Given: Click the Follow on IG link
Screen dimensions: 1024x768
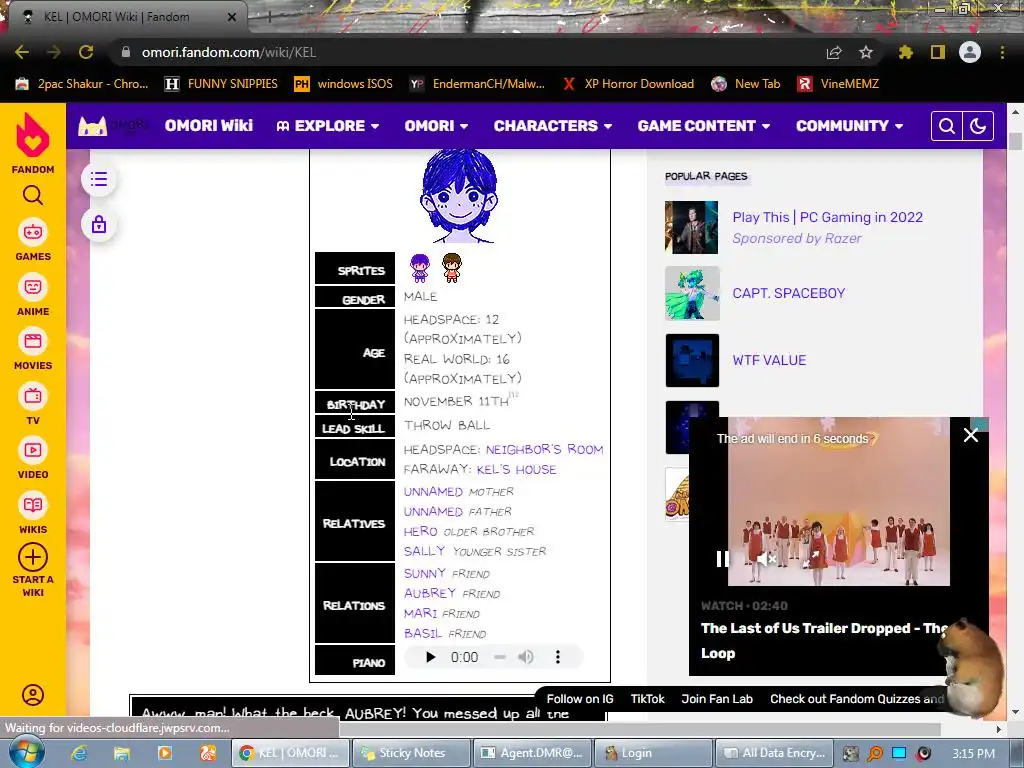Looking at the screenshot, I should point(580,699).
